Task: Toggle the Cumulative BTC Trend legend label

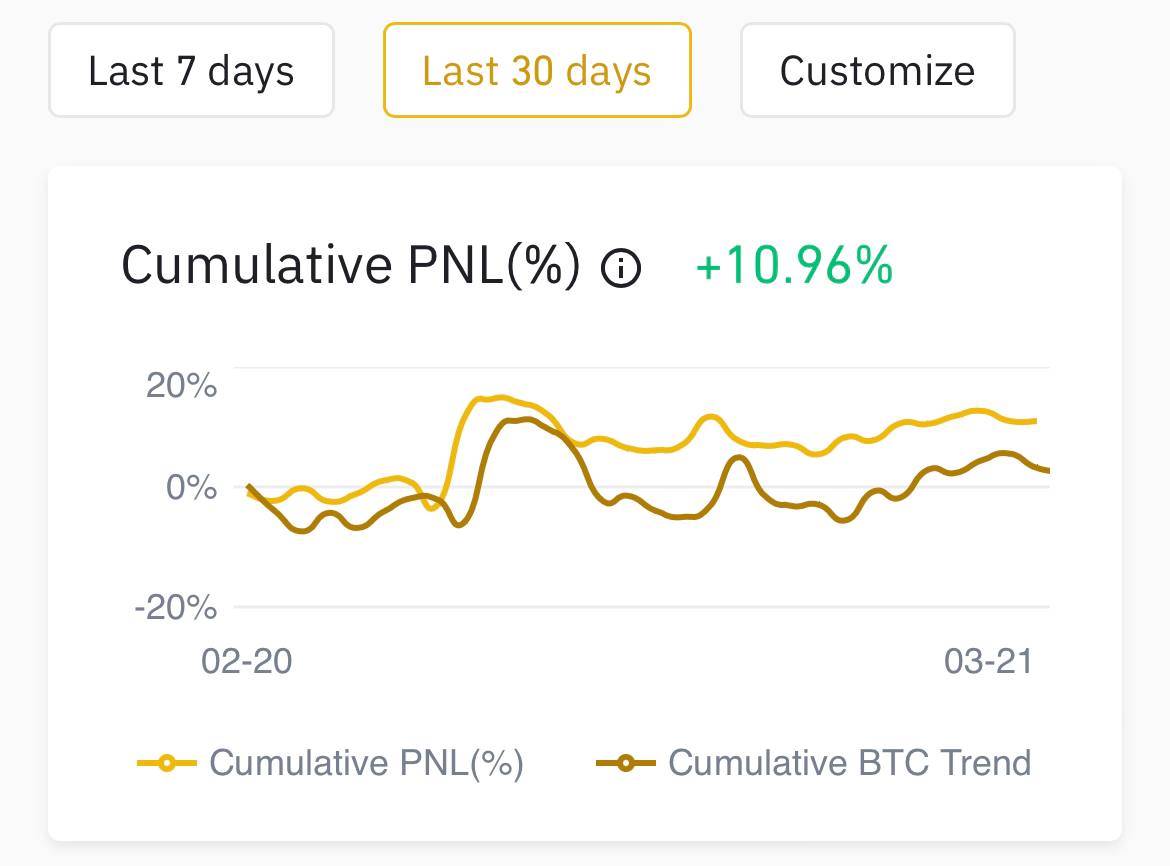Action: tap(849, 763)
